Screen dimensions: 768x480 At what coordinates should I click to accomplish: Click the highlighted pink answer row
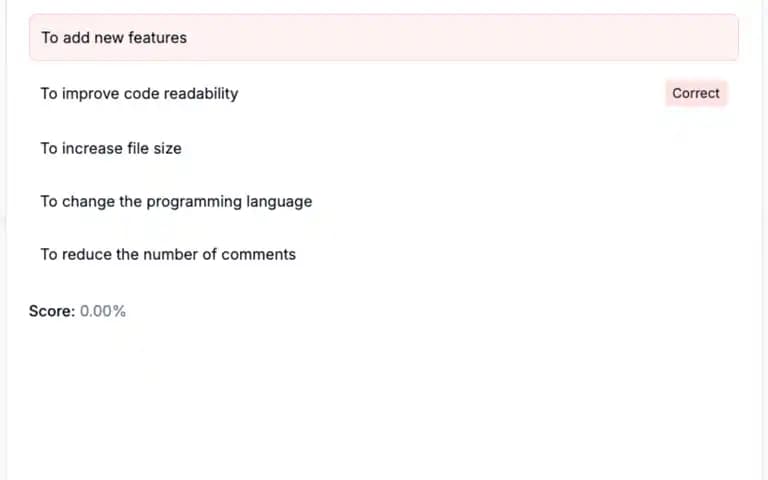(x=384, y=38)
